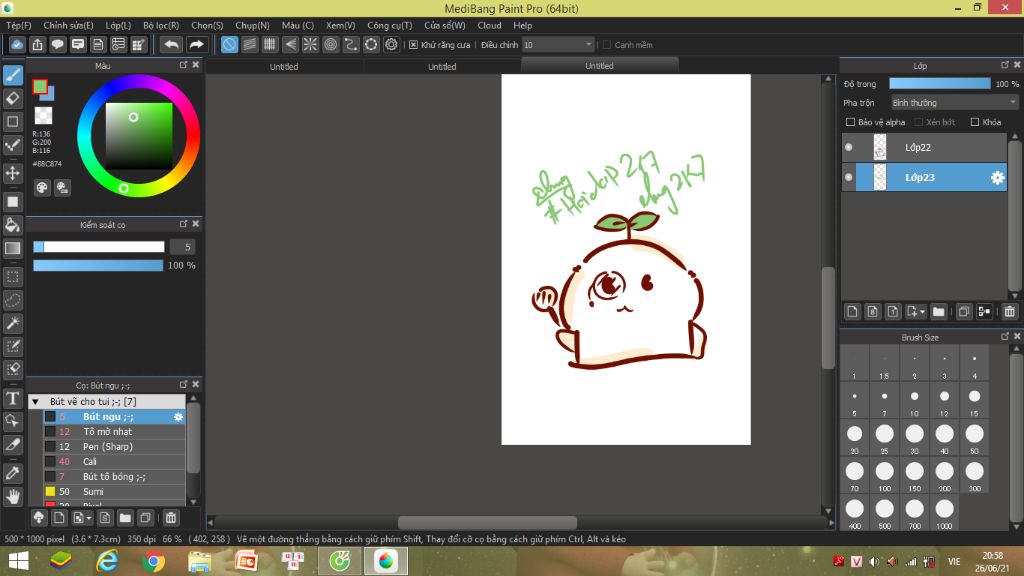1024x576 pixels.
Task: Select the Bucket fill tool
Action: click(x=12, y=225)
